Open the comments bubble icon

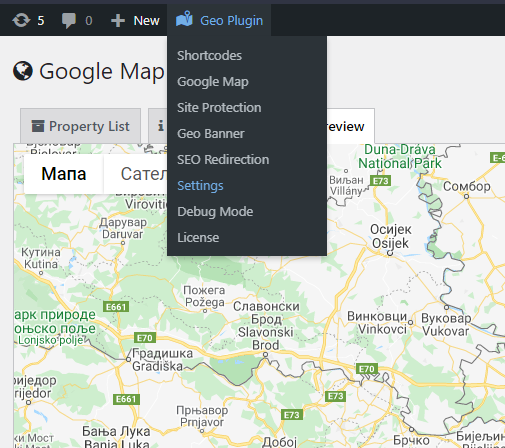[69, 21]
